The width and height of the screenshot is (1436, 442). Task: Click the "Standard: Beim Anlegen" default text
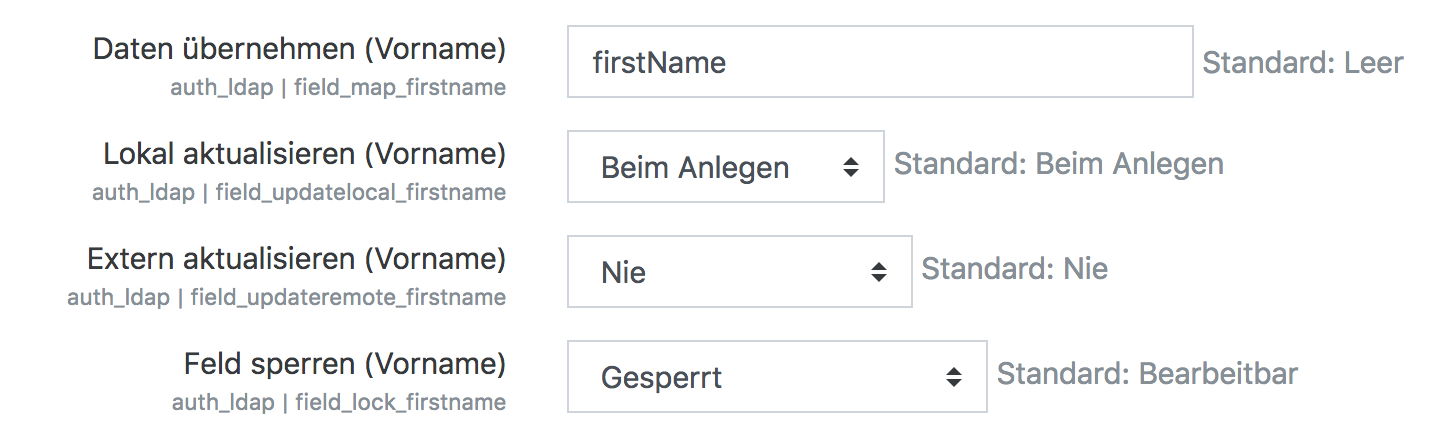point(1058,163)
